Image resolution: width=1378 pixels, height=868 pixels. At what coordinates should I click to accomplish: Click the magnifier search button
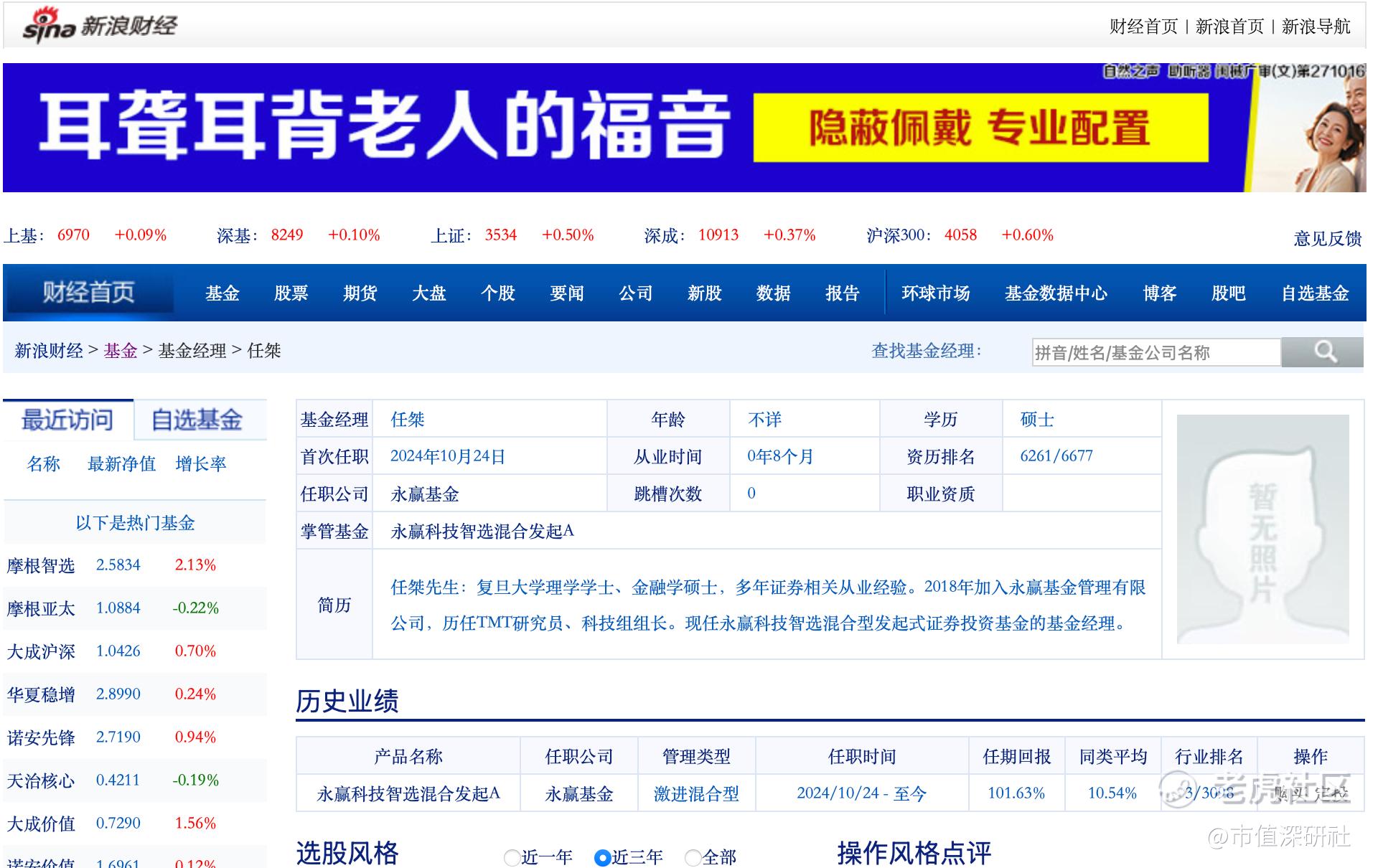(1322, 352)
